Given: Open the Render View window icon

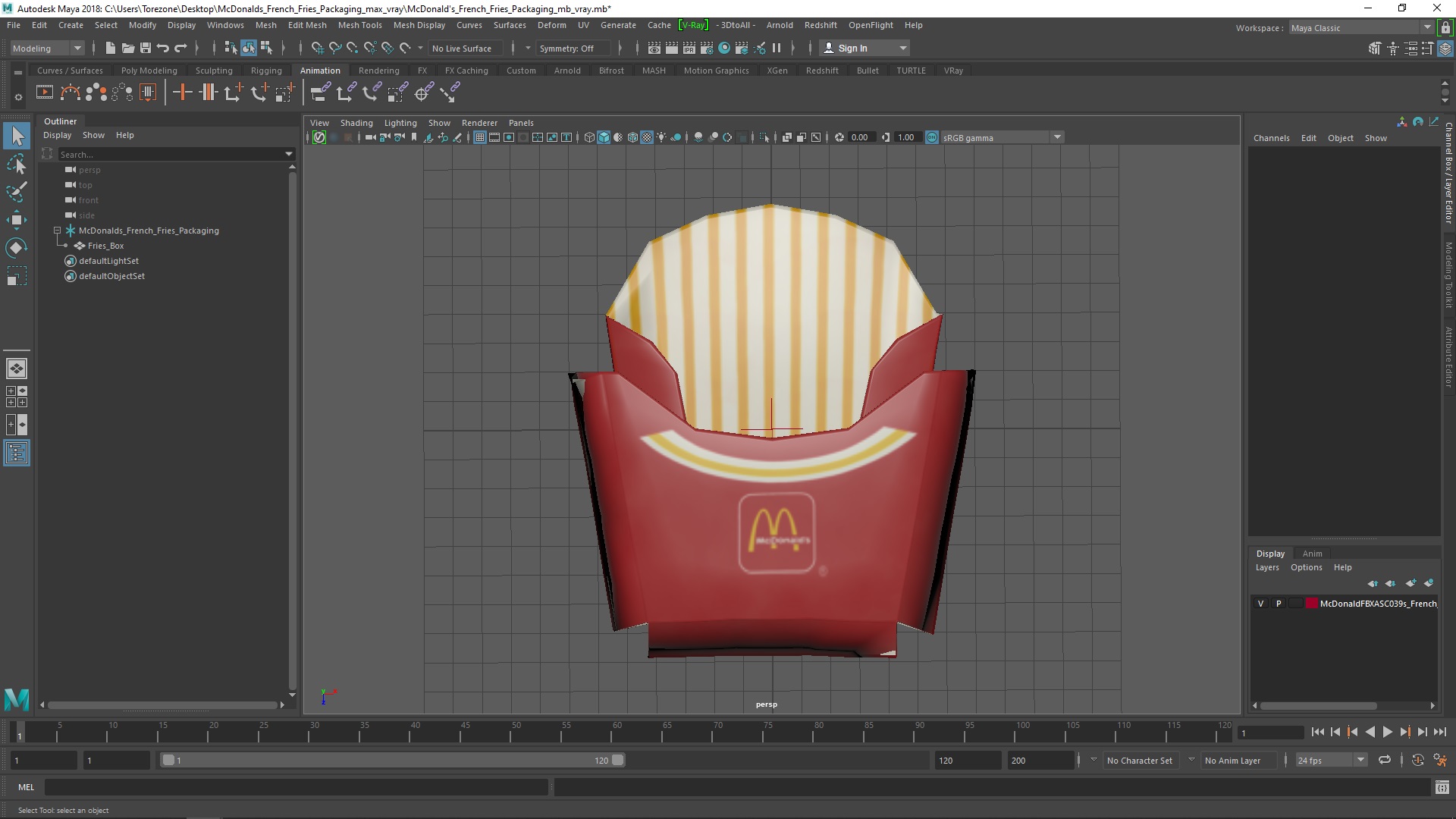Looking at the screenshot, I should [654, 48].
